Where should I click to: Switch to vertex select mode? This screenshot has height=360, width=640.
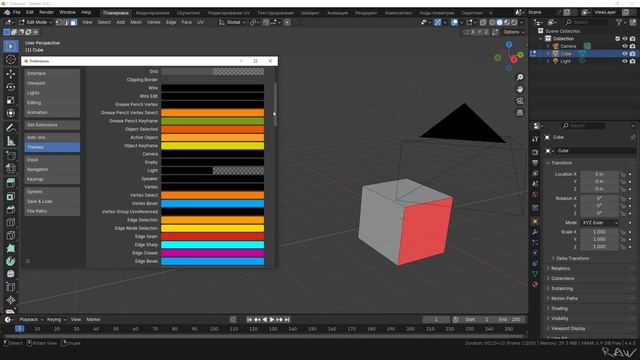[59, 22]
